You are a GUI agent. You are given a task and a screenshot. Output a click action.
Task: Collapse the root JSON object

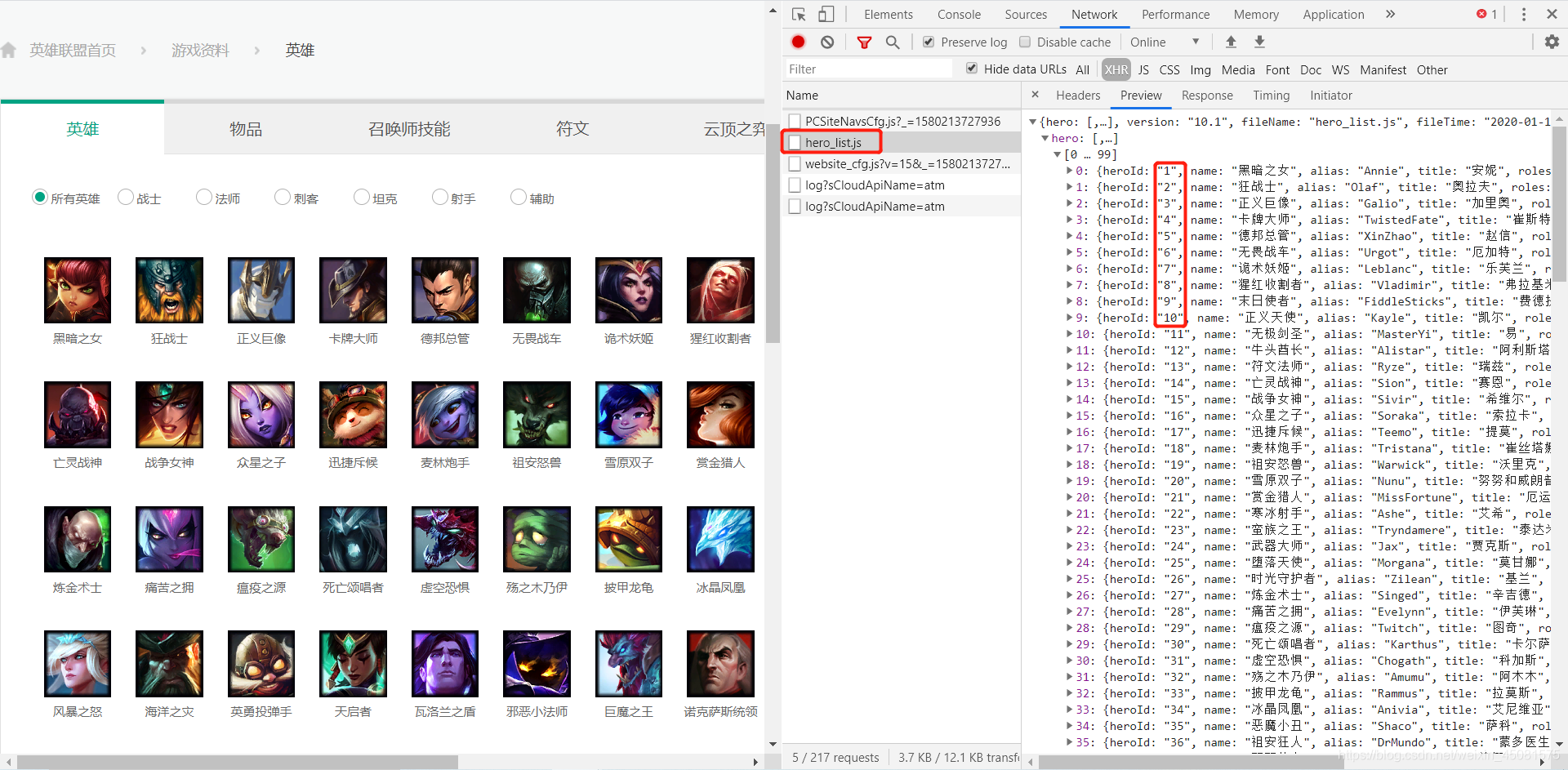click(x=1033, y=122)
